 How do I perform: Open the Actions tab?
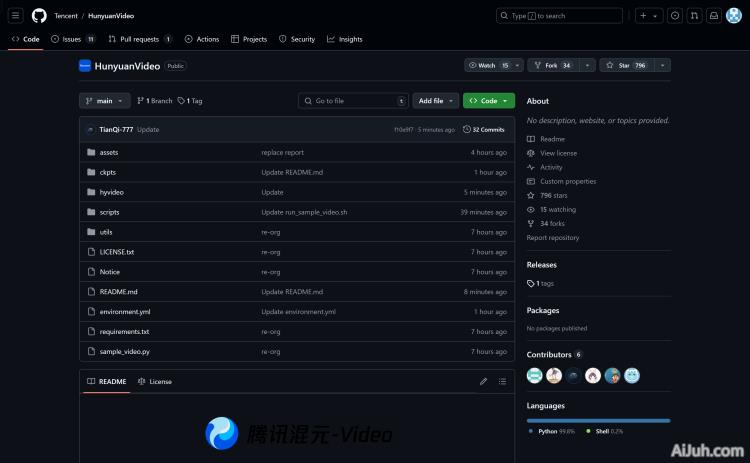coord(202,39)
